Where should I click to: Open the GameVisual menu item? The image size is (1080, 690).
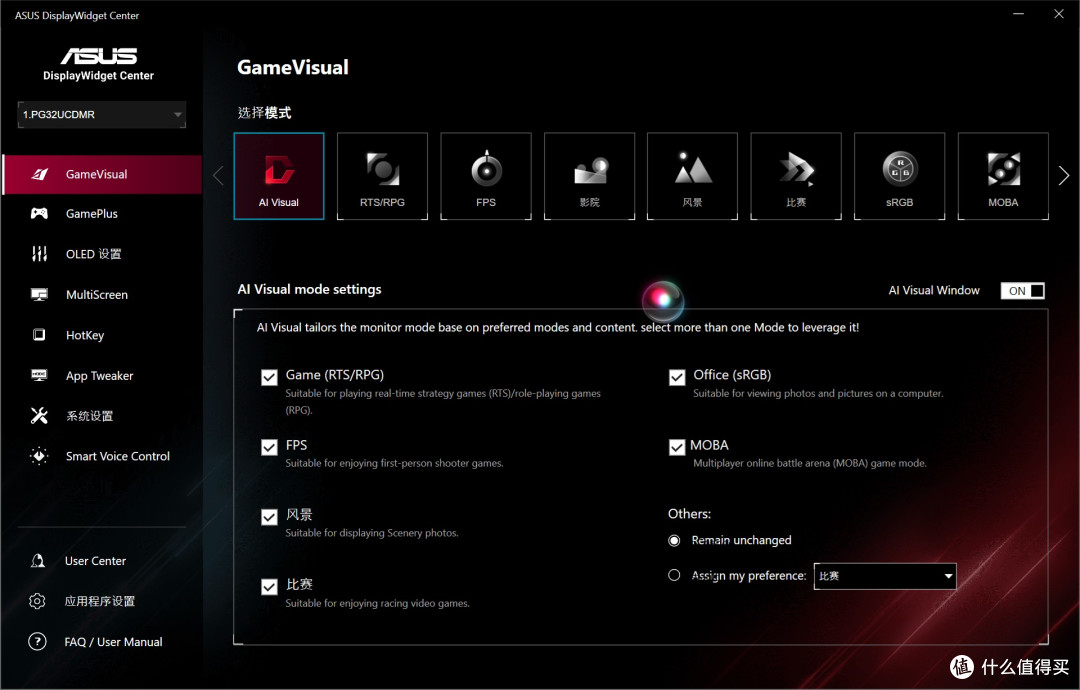click(x=102, y=174)
